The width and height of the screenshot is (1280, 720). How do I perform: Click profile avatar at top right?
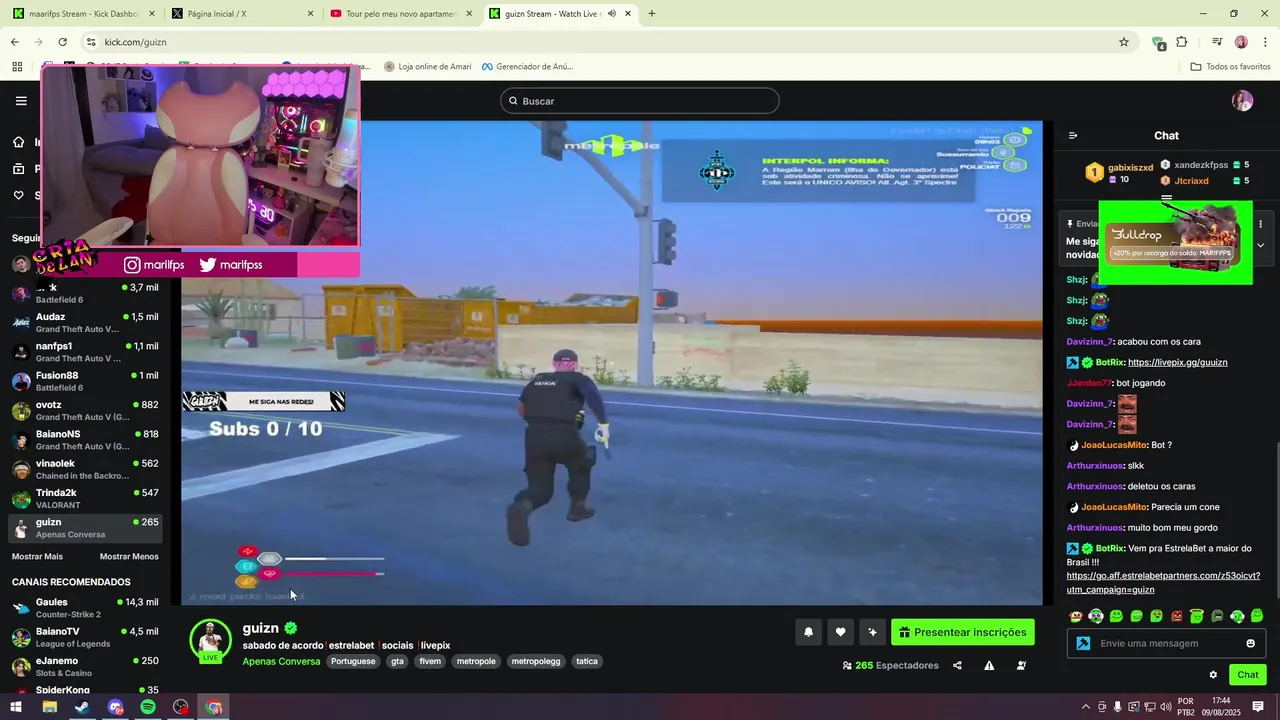tap(1242, 101)
